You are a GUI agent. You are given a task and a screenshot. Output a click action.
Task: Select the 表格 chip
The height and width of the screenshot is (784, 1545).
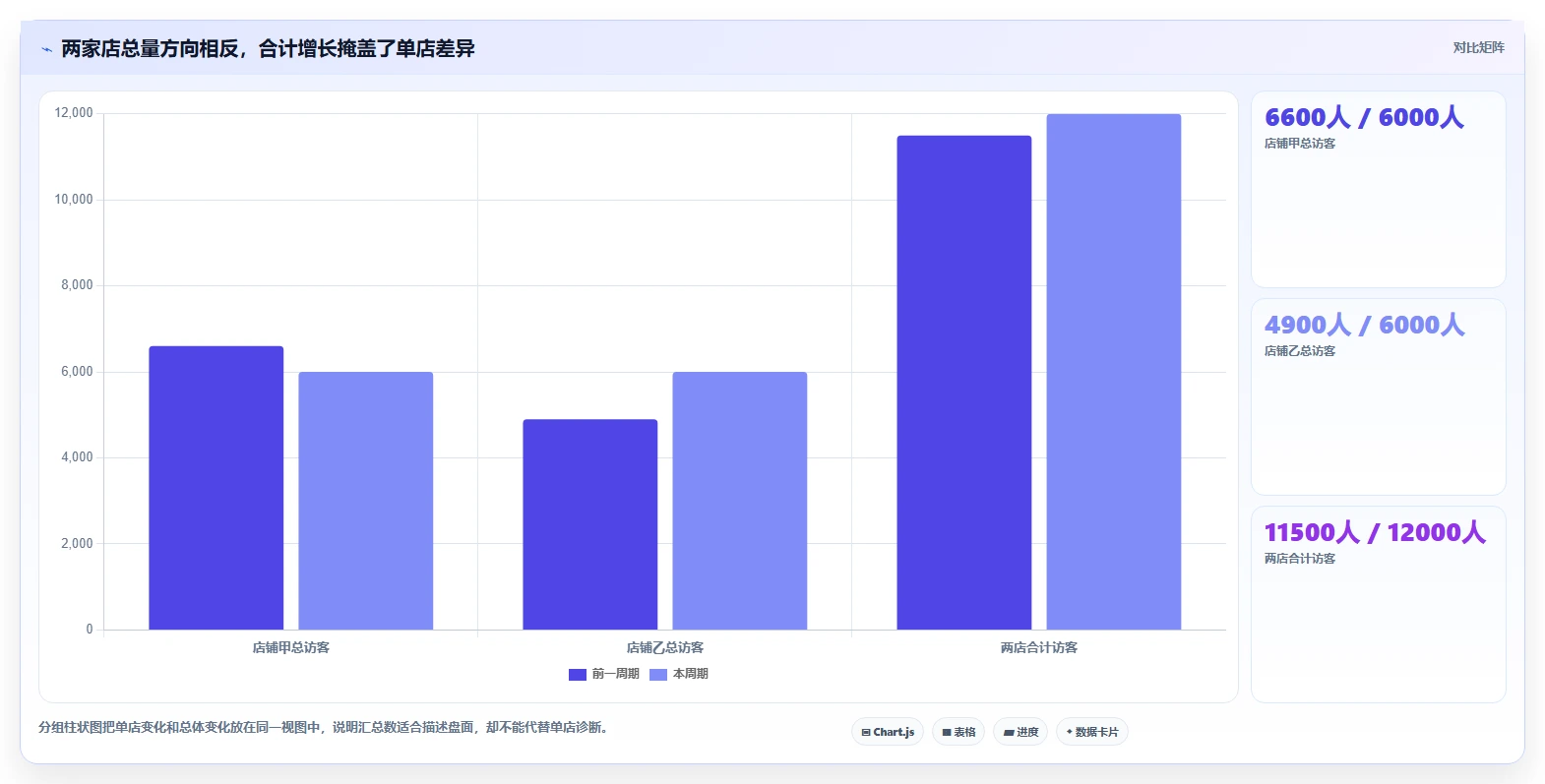pos(958,732)
